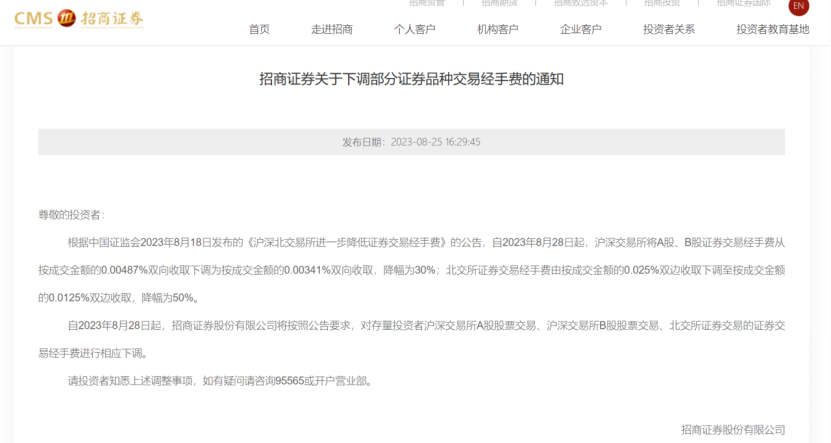Click the 招商致远资本 top link
Image resolution: width=831 pixels, height=443 pixels.
click(x=581, y=3)
